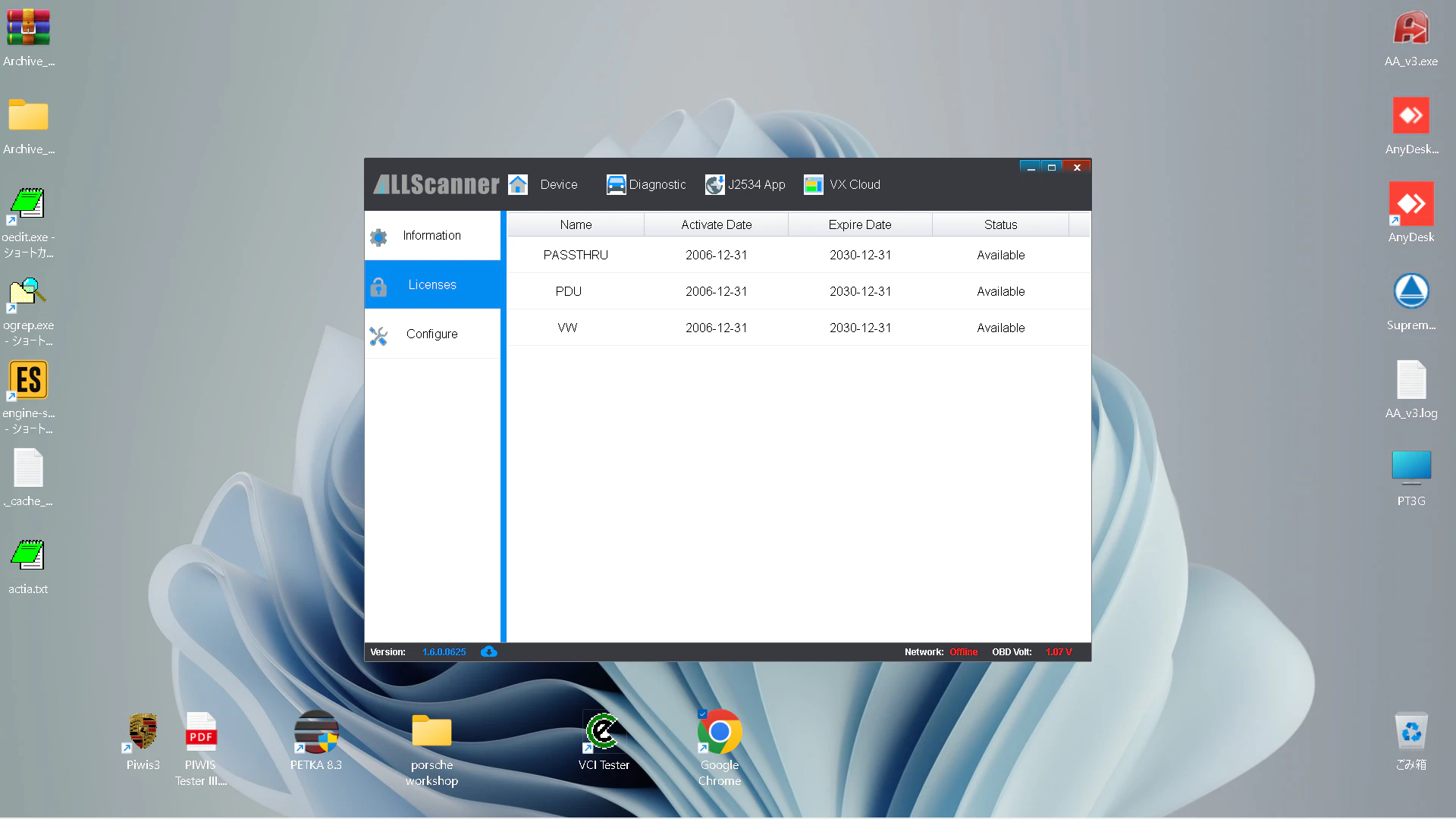The width and height of the screenshot is (1456, 819).
Task: Click the VW row activate date
Action: point(716,328)
